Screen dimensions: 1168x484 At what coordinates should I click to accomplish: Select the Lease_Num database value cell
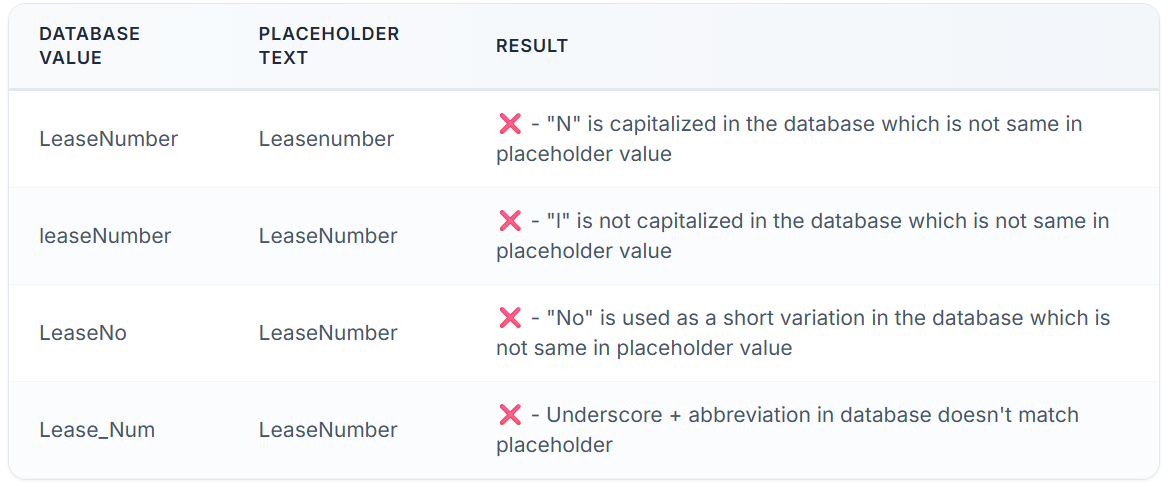tap(97, 430)
